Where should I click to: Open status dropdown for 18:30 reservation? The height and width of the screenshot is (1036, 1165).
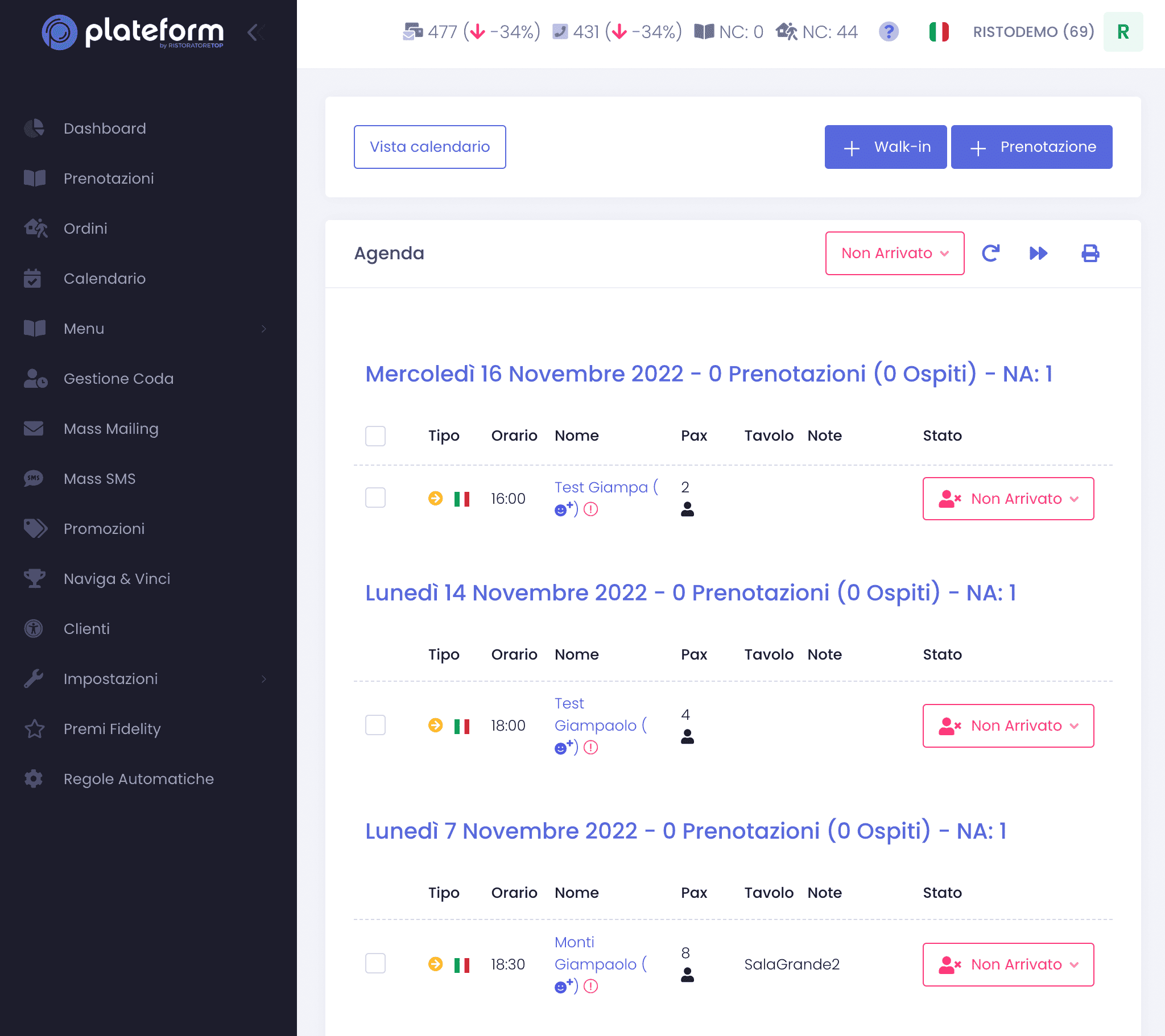pos(1007,964)
